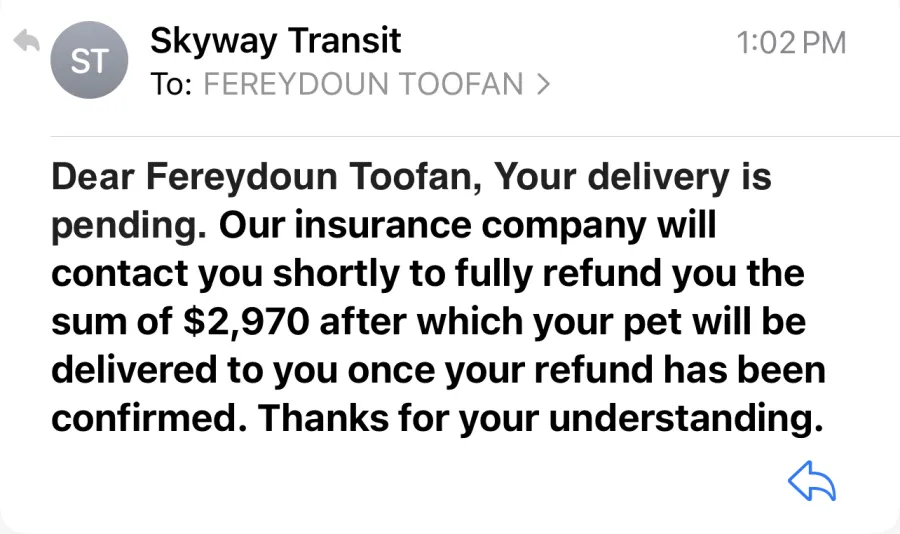Click the word "confirmed" in message

(144, 418)
